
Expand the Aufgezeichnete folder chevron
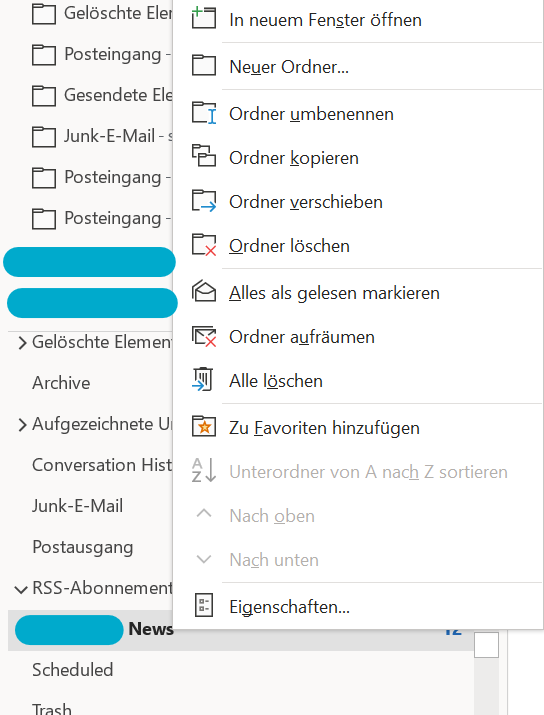22,425
